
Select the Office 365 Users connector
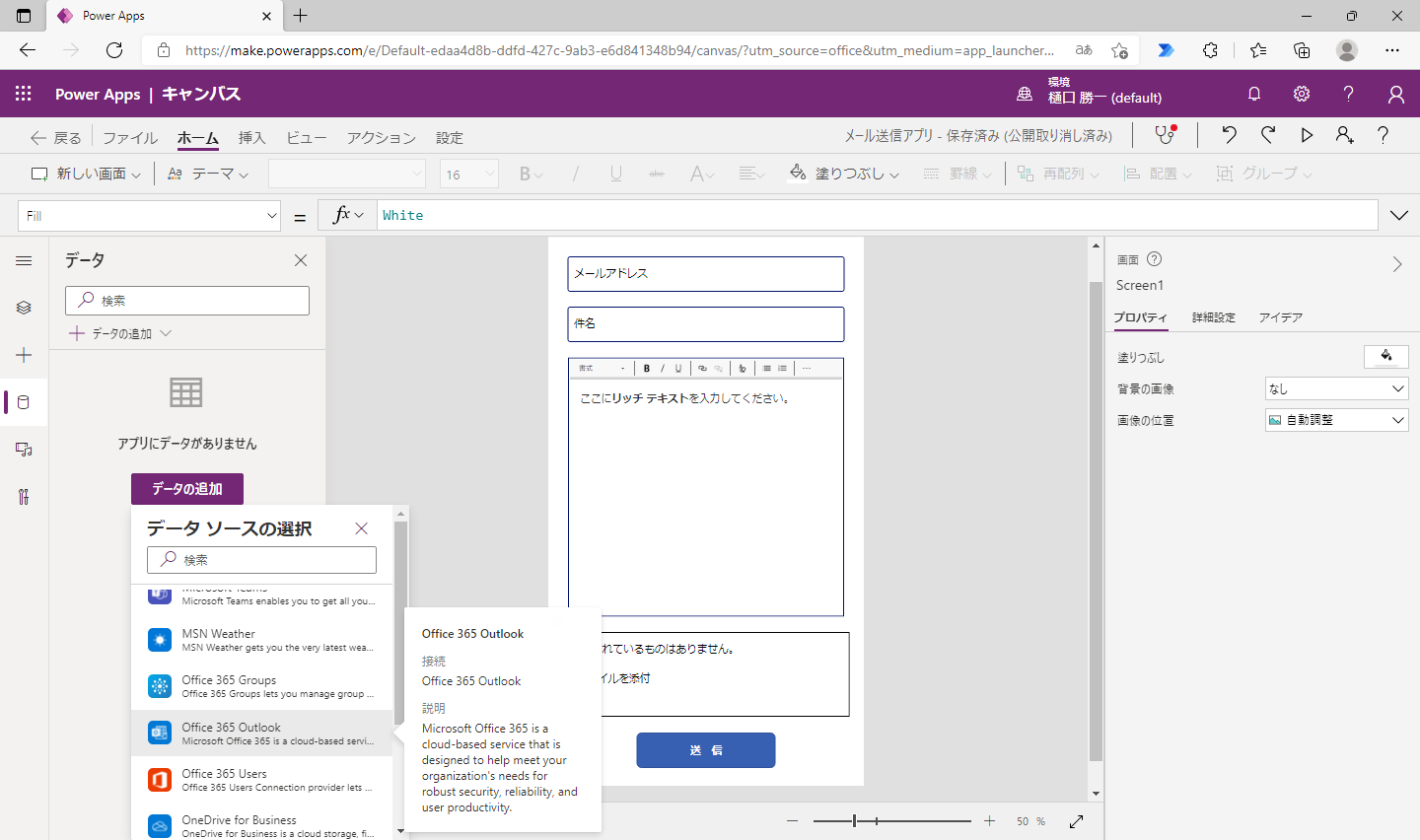click(x=261, y=780)
